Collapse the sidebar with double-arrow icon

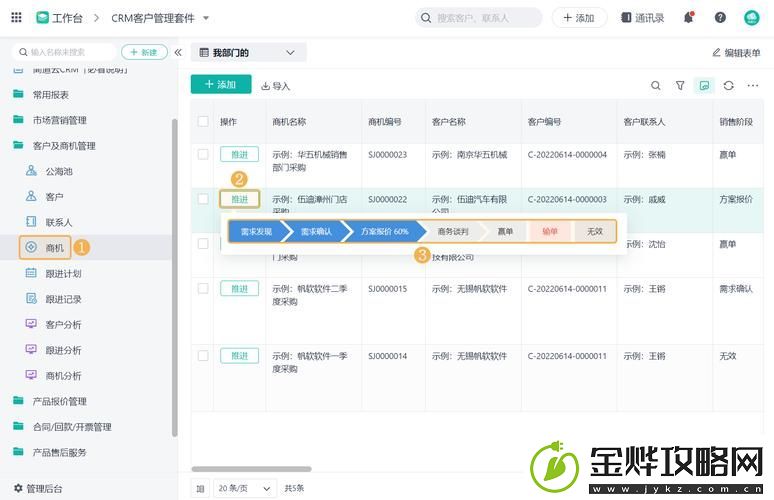tap(178, 52)
